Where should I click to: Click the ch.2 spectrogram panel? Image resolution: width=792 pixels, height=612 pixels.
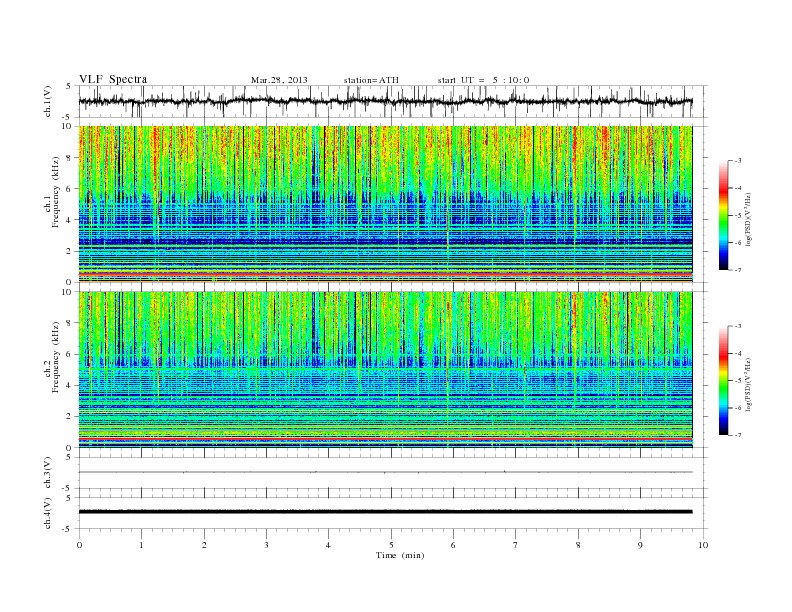tap(385, 370)
